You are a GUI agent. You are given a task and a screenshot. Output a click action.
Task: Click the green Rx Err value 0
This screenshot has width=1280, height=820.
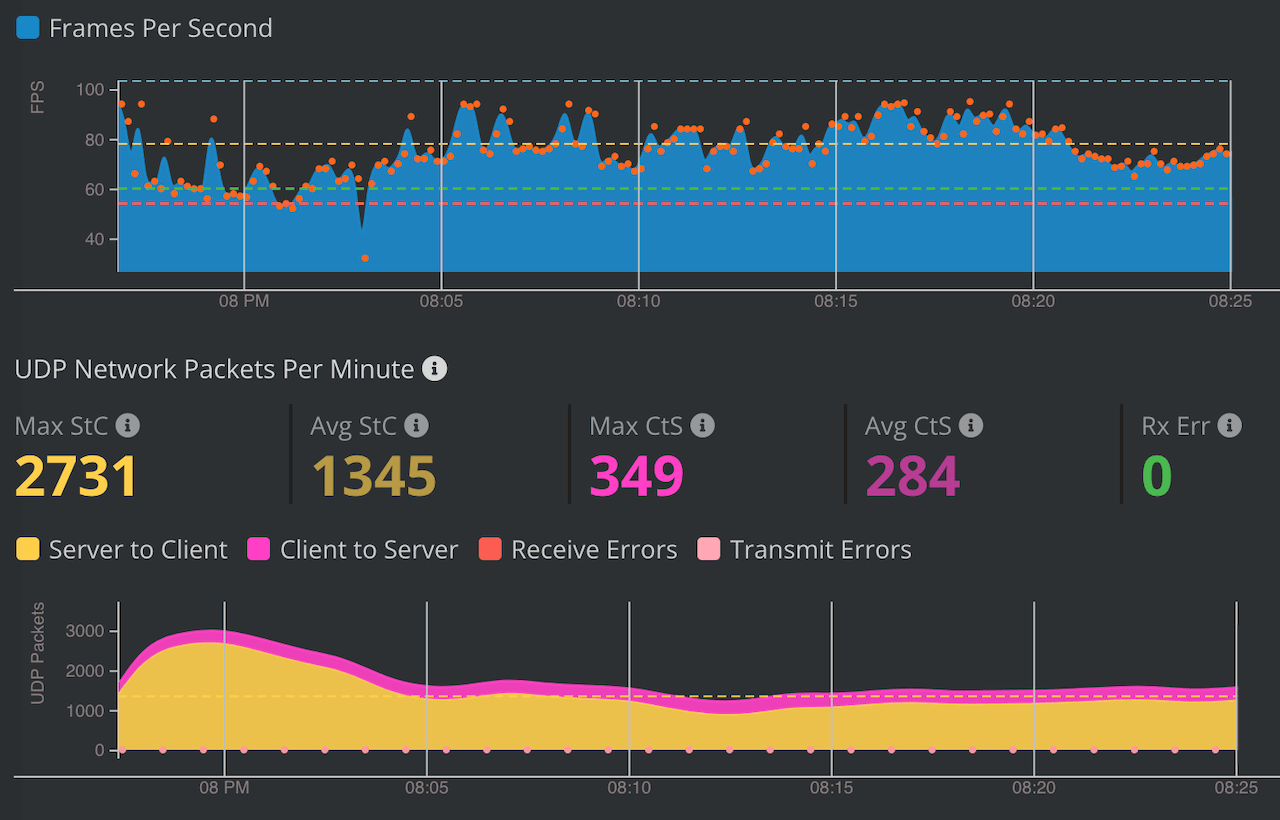(1156, 476)
